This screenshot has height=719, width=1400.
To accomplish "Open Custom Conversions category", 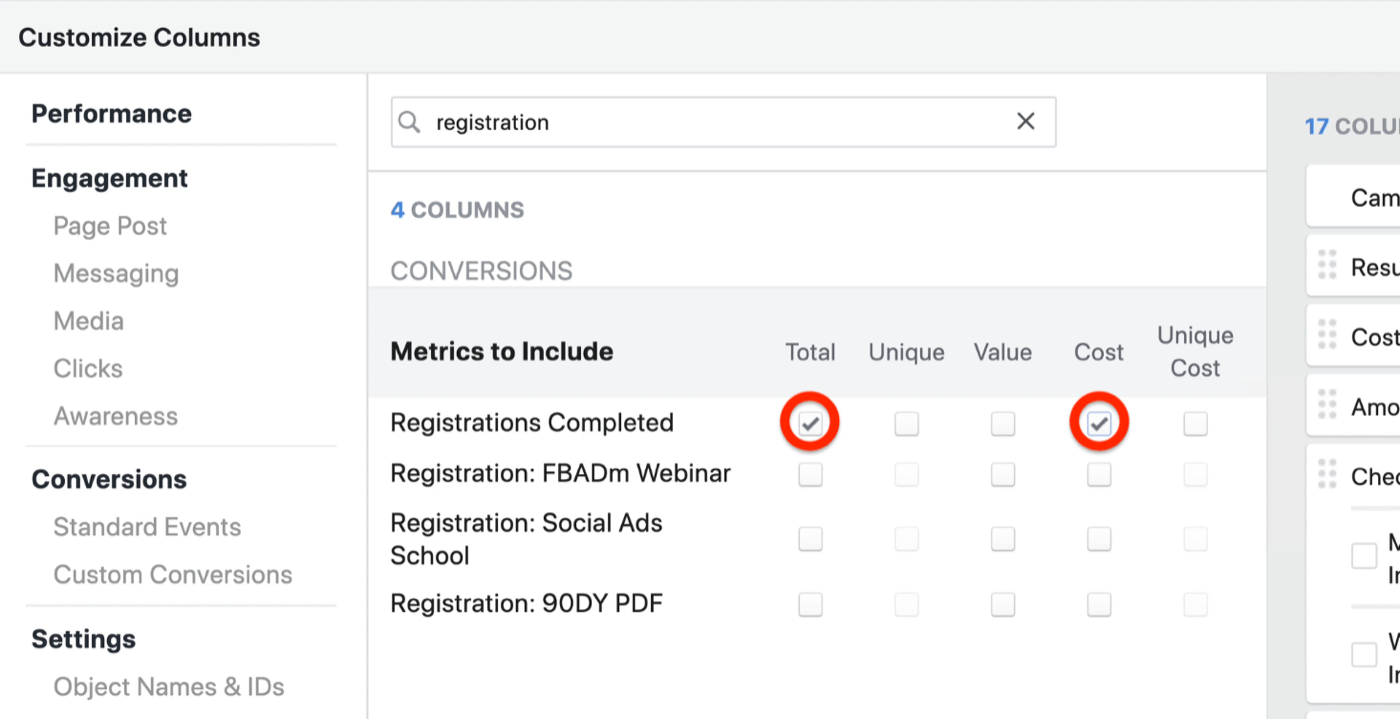I will coord(172,574).
